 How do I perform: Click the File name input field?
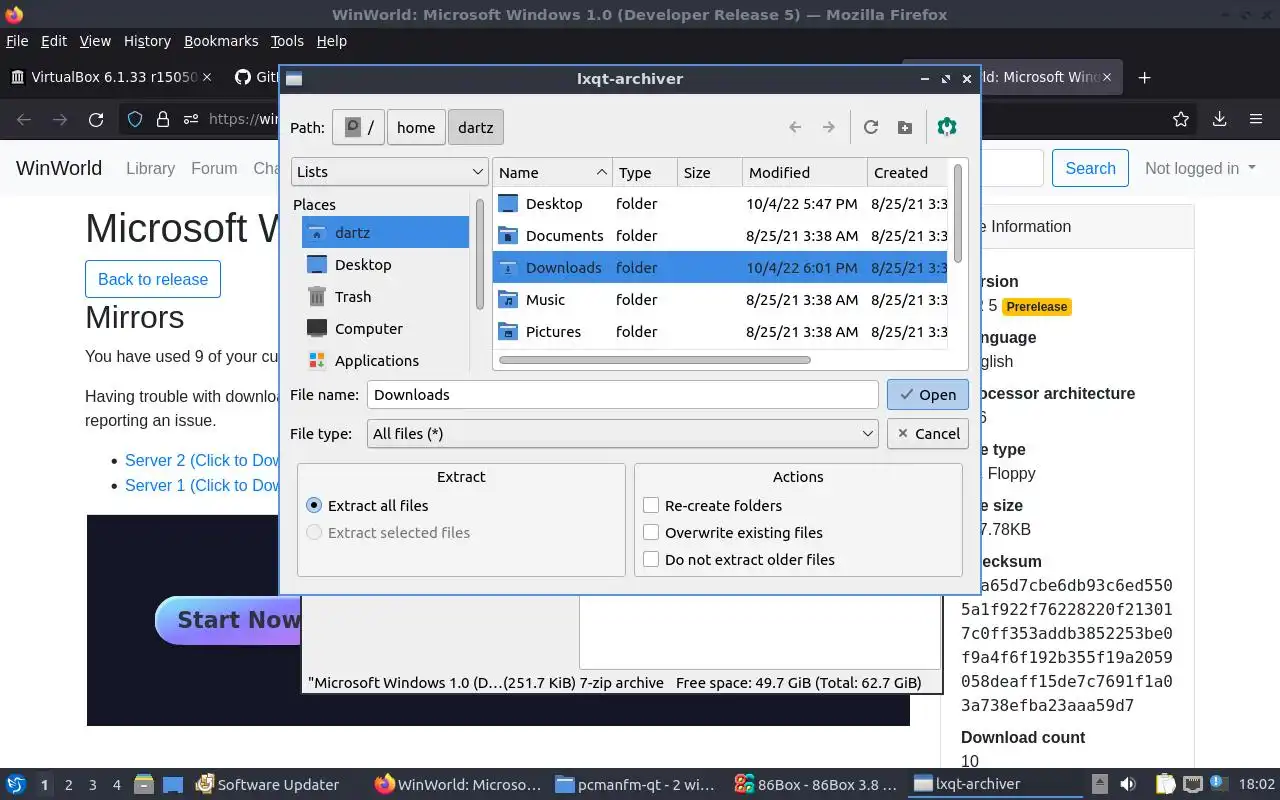623,394
